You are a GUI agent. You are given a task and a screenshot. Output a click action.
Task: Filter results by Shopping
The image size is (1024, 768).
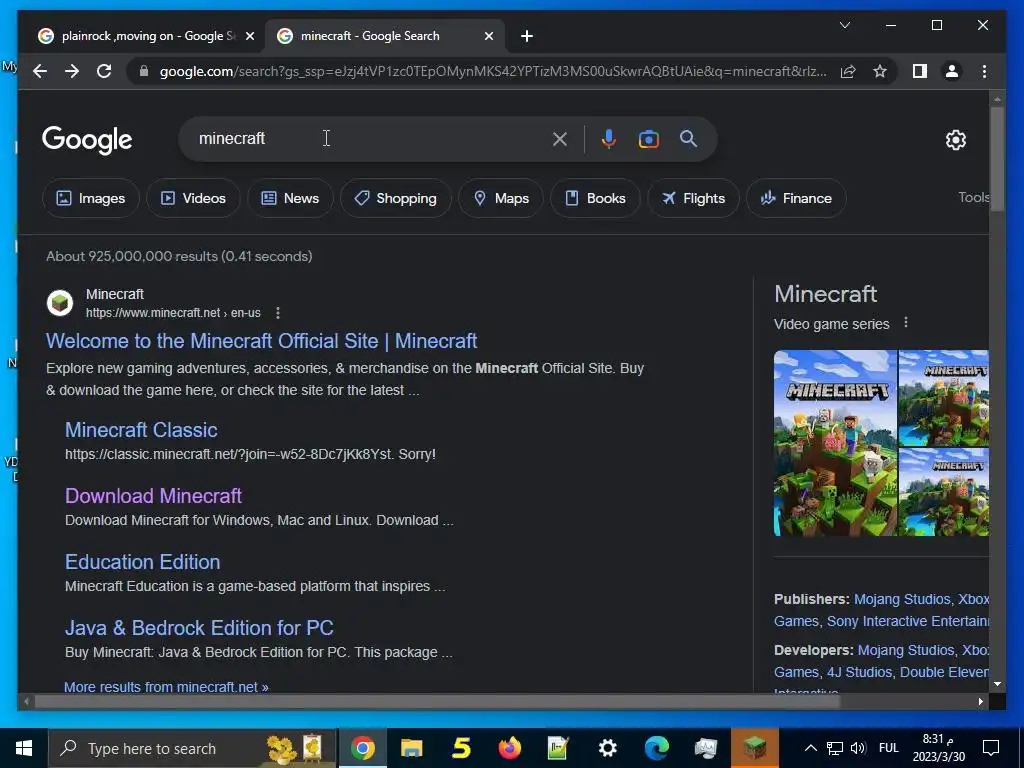pos(395,198)
